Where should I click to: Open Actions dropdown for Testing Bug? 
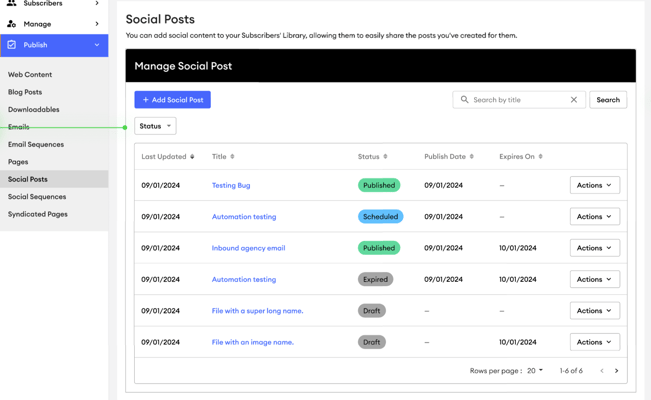pyautogui.click(x=594, y=185)
